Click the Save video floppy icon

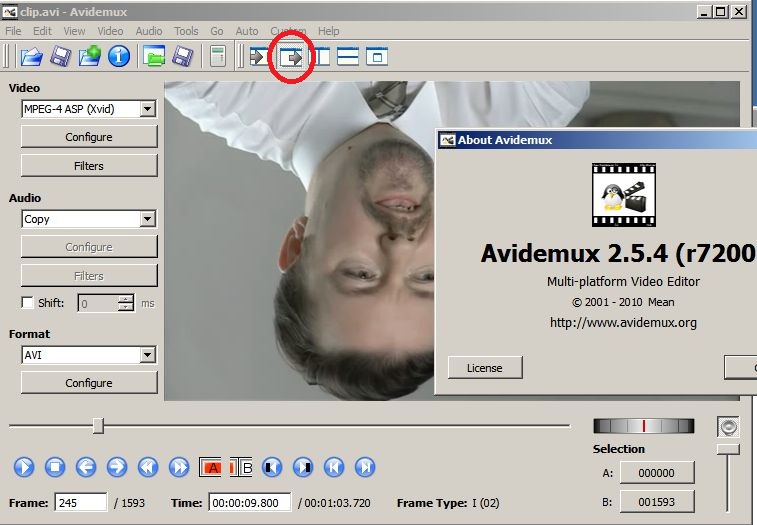point(60,57)
